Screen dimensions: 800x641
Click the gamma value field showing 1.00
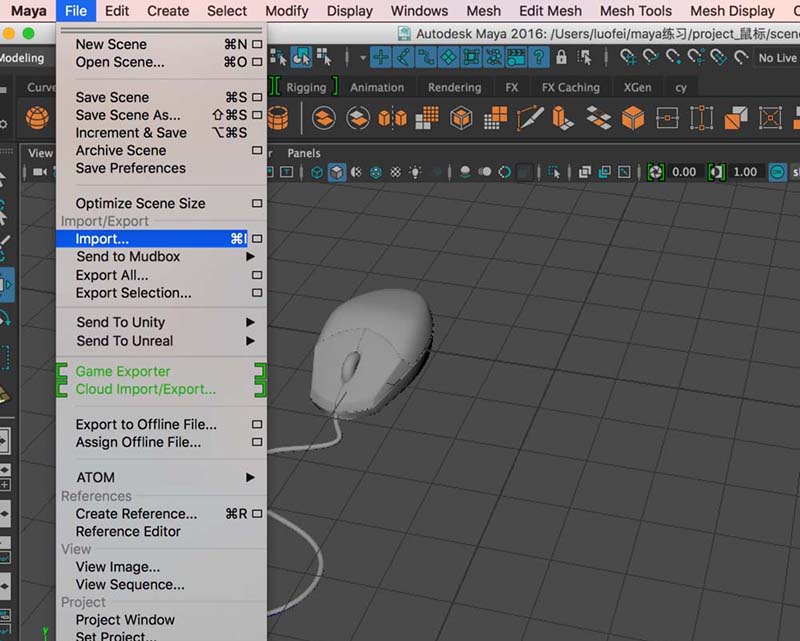[x=745, y=172]
